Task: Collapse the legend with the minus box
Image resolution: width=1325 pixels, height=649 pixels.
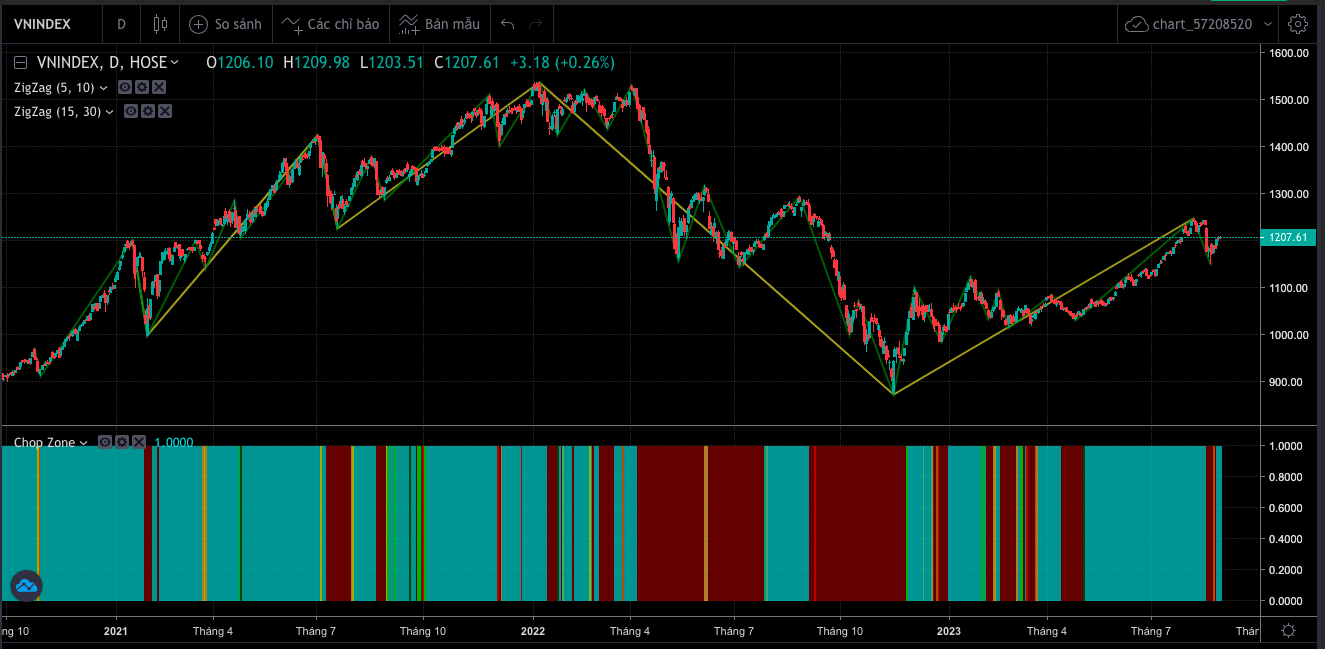Action: click(x=20, y=63)
